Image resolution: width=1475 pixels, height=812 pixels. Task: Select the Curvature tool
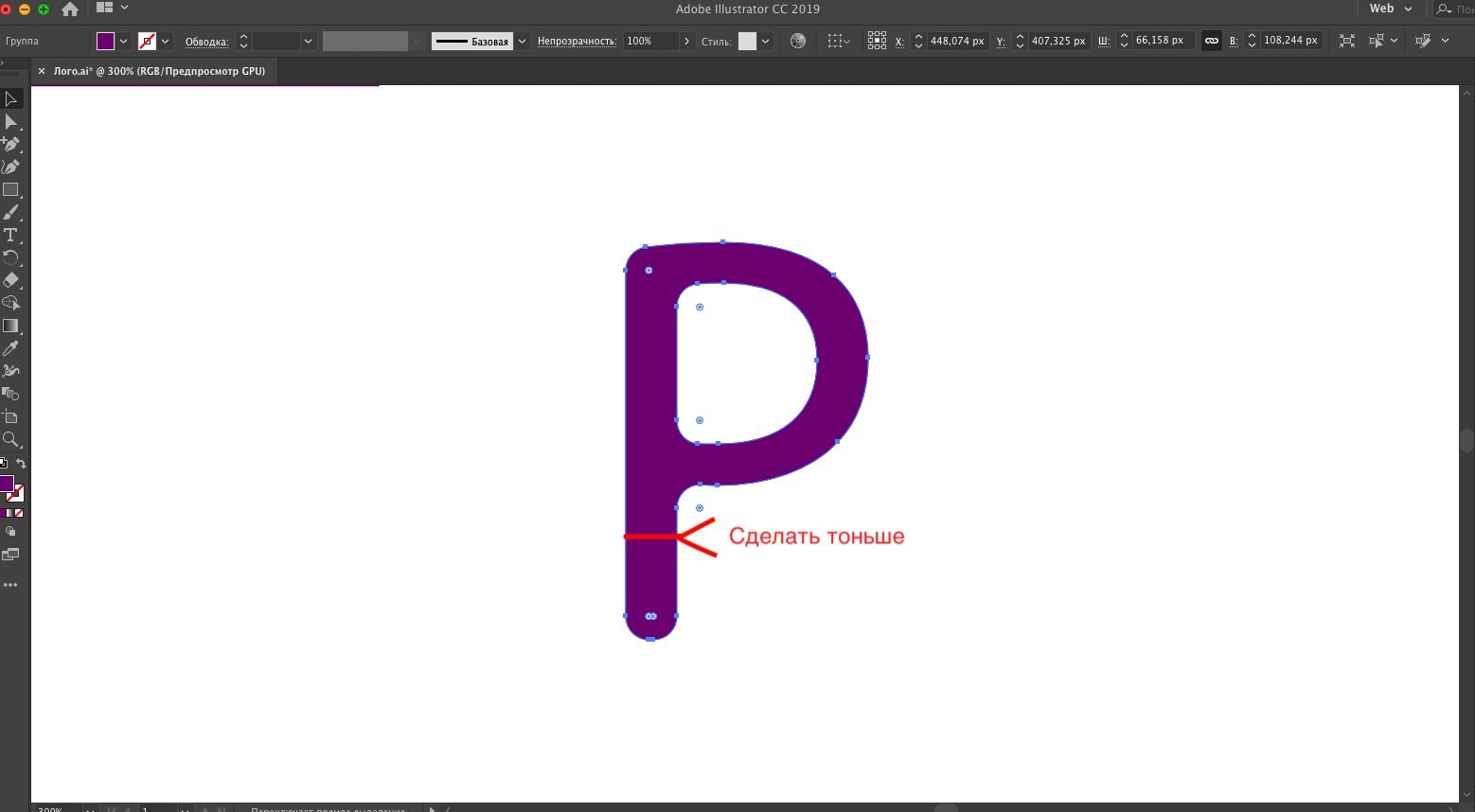pos(11,167)
